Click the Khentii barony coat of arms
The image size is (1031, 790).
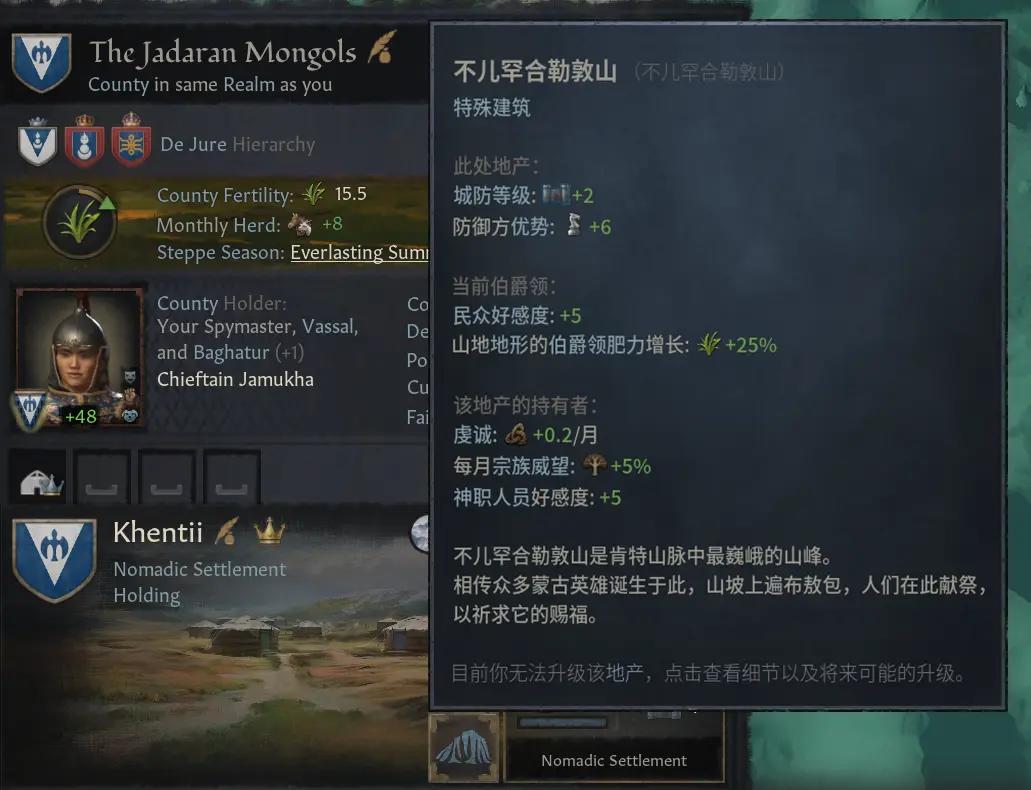coord(55,559)
